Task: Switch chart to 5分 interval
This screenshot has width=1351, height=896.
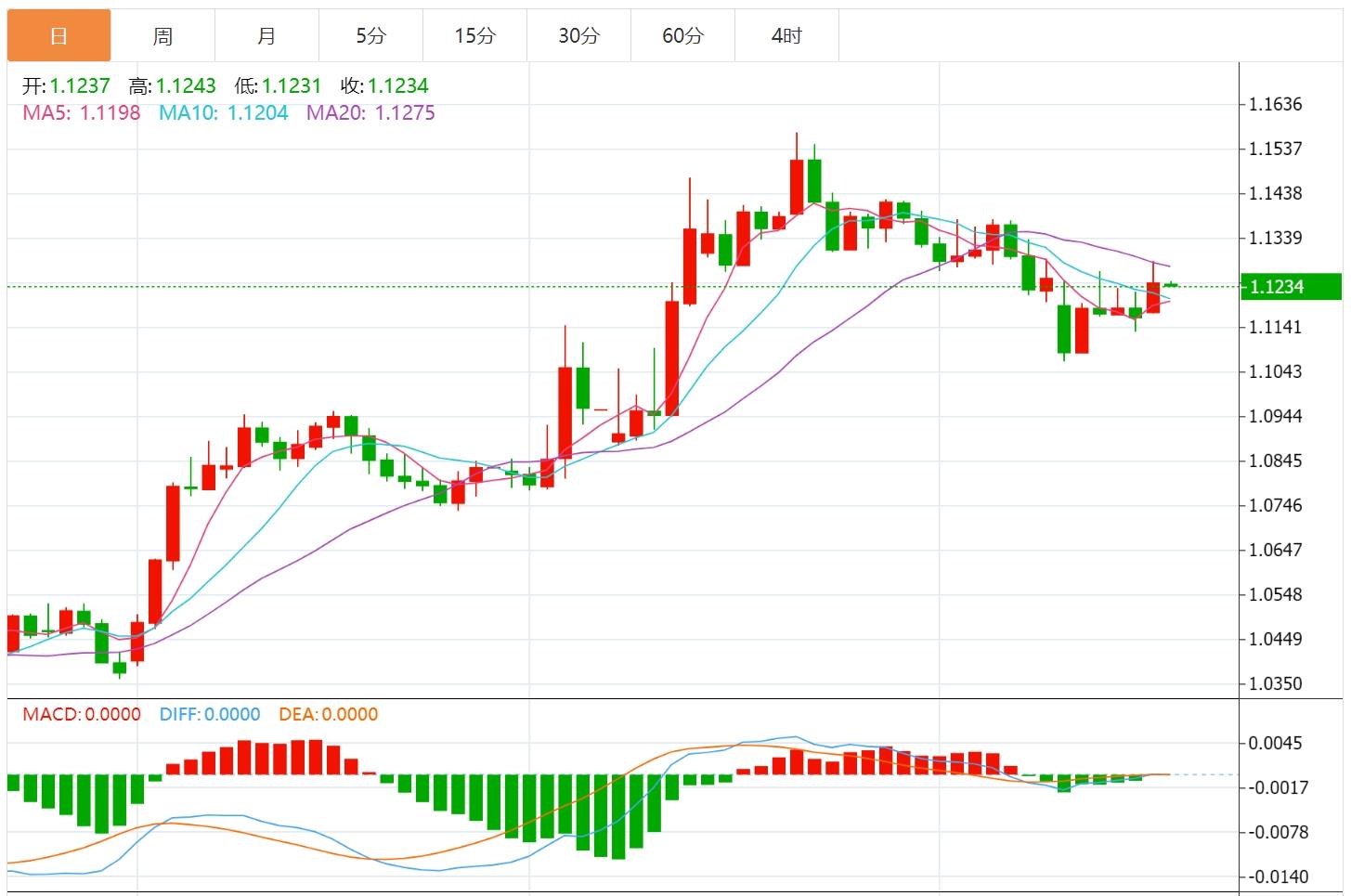Action: [370, 36]
